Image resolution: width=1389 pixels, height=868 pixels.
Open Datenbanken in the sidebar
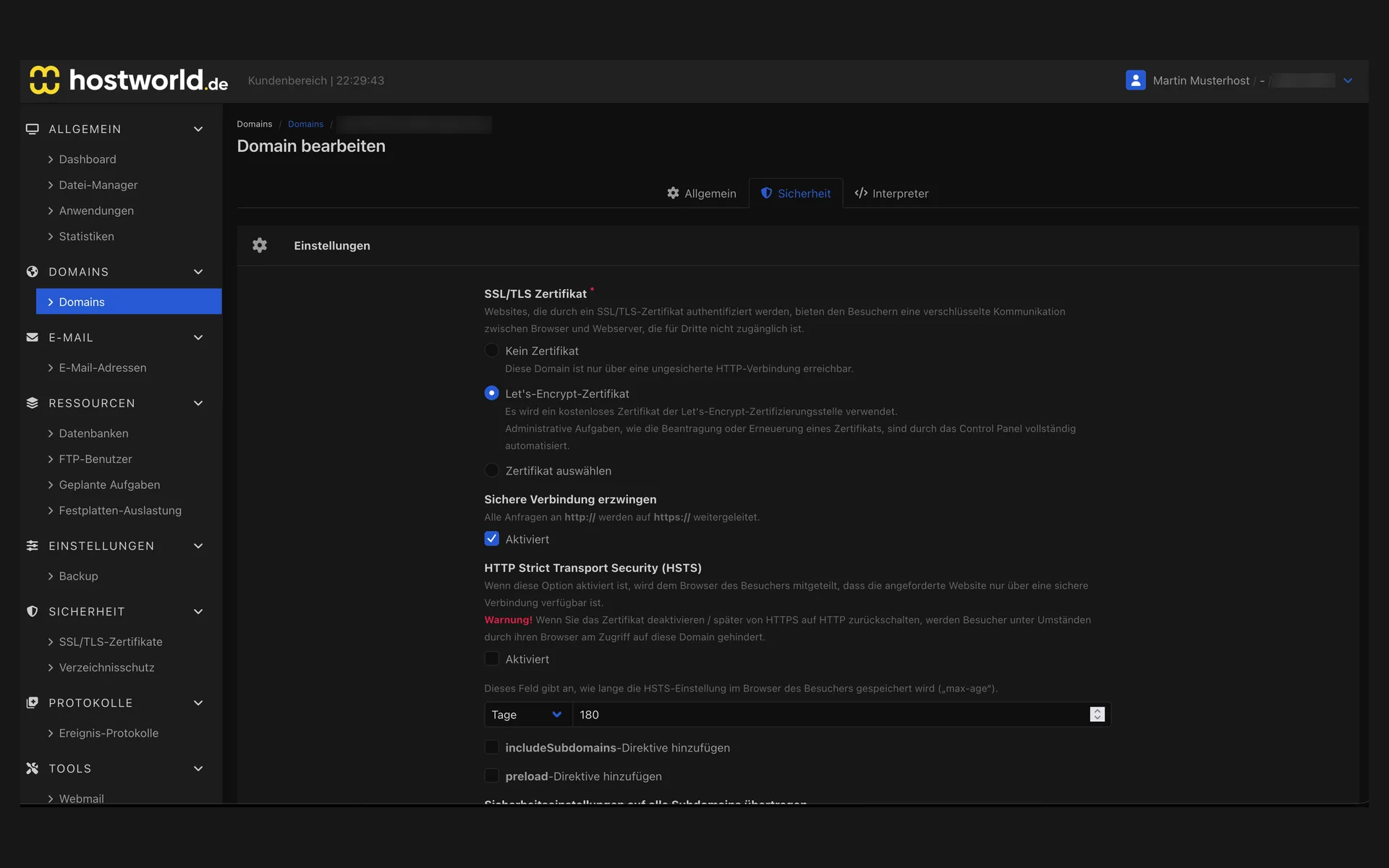93,433
